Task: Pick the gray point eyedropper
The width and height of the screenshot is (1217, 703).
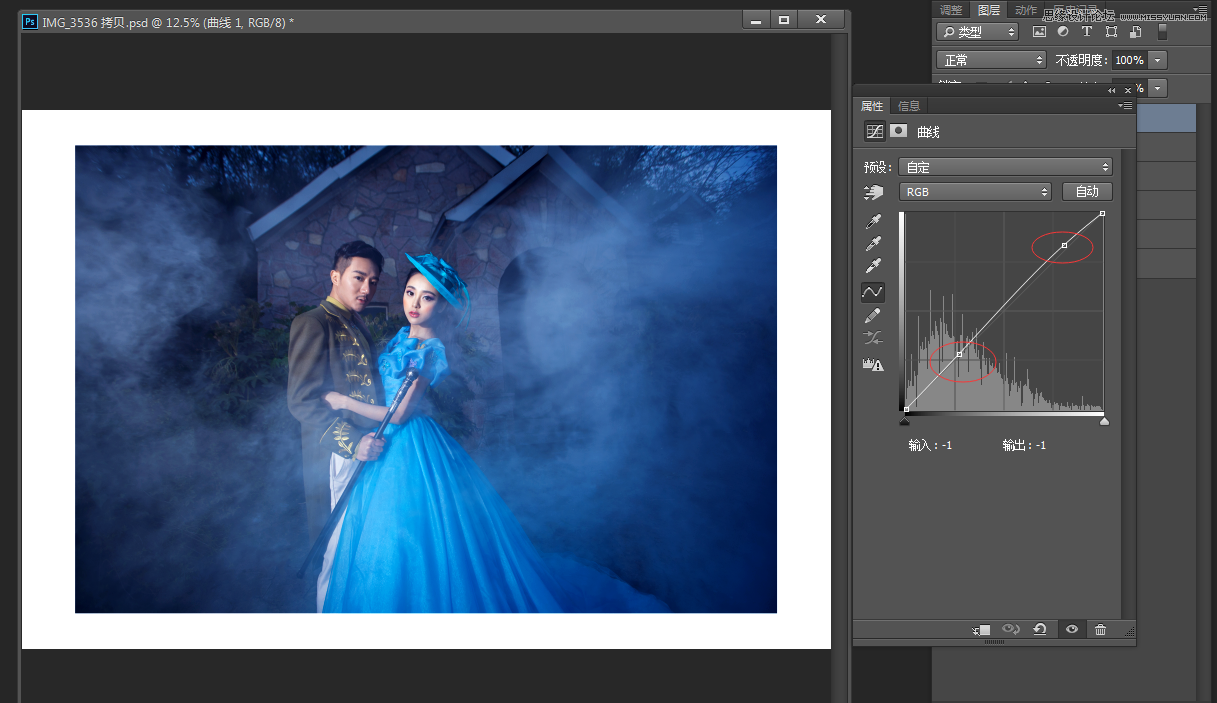Action: 873,244
